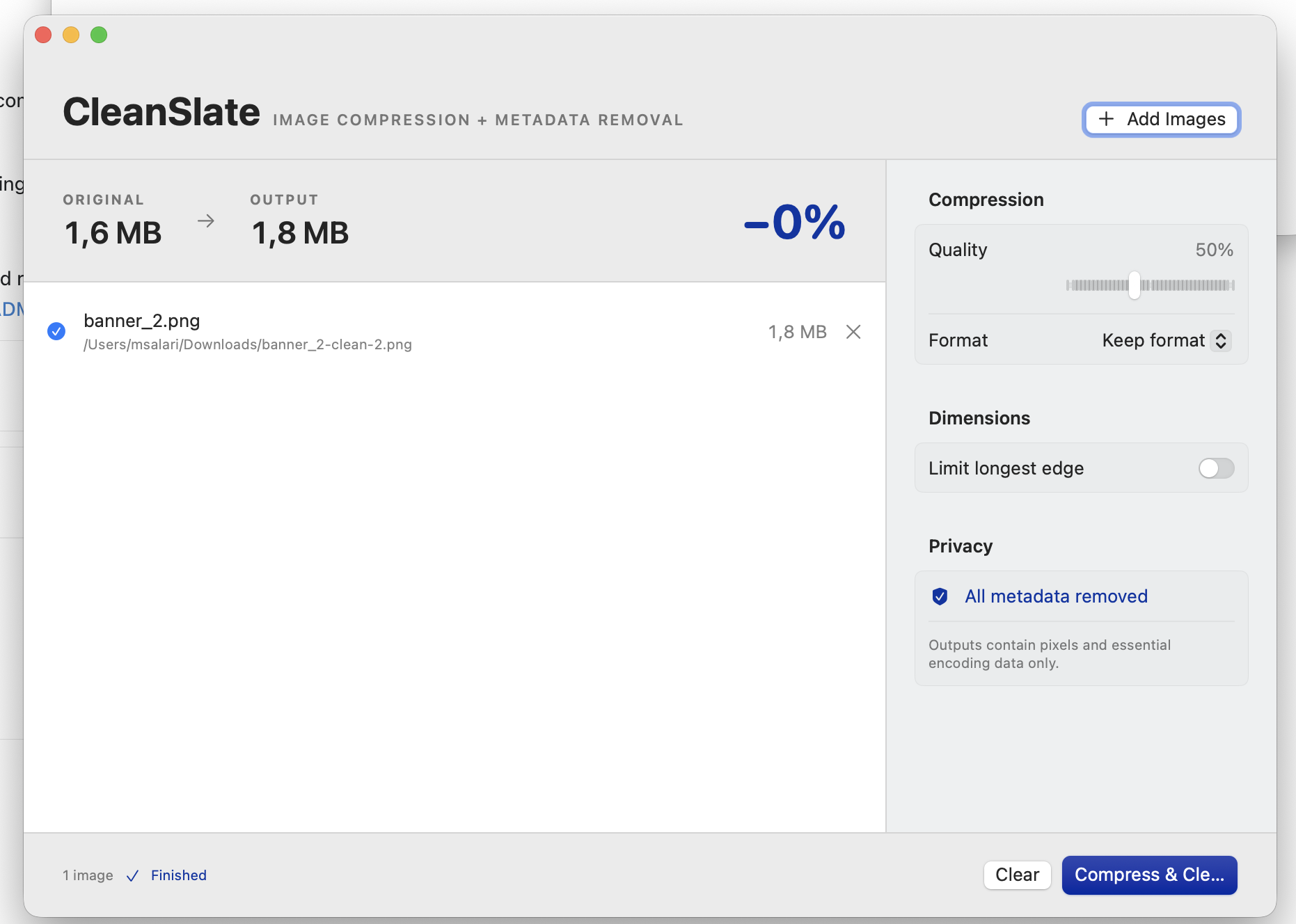Click the 50% quality value

pos(1214,250)
